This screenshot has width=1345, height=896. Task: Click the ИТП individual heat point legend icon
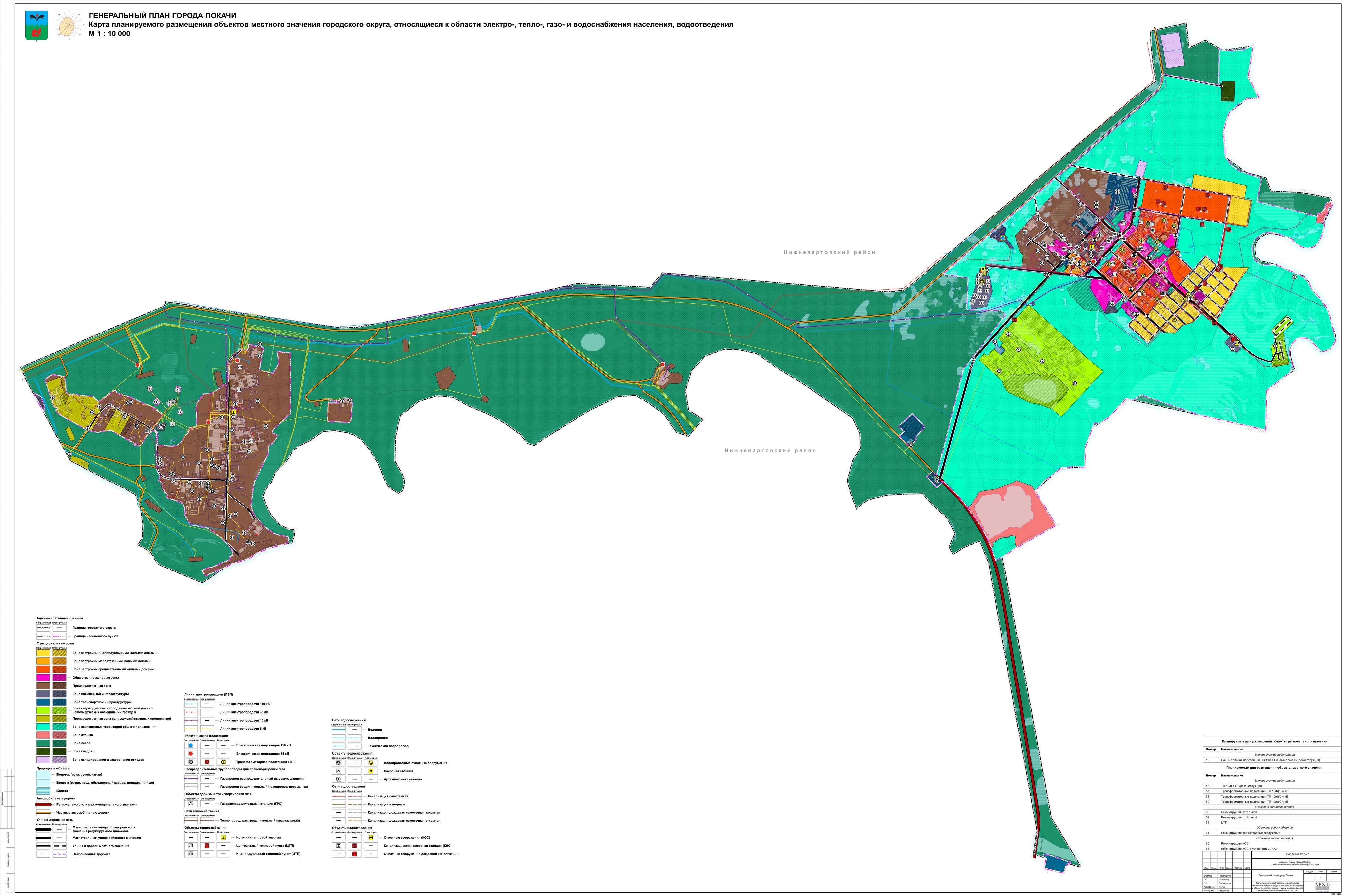[x=191, y=854]
